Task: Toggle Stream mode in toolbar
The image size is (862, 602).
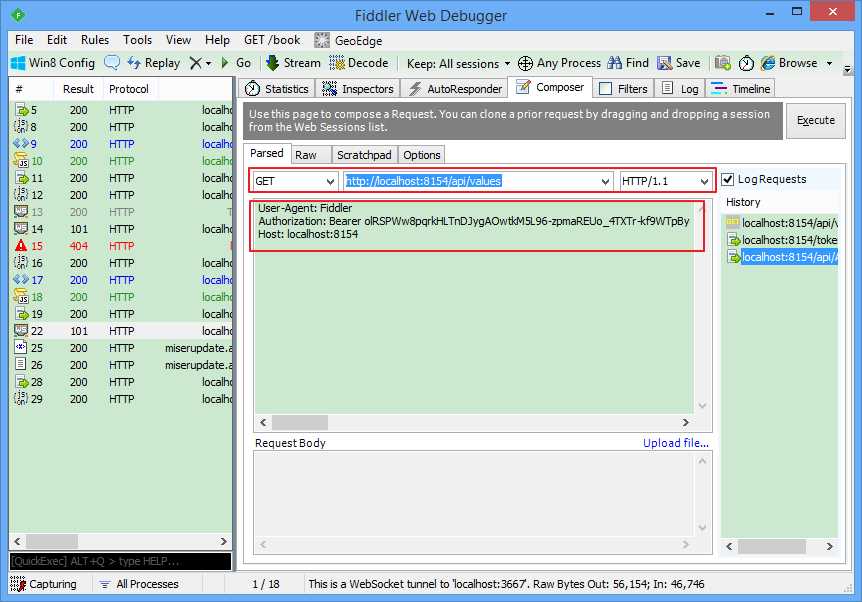Action: point(292,63)
